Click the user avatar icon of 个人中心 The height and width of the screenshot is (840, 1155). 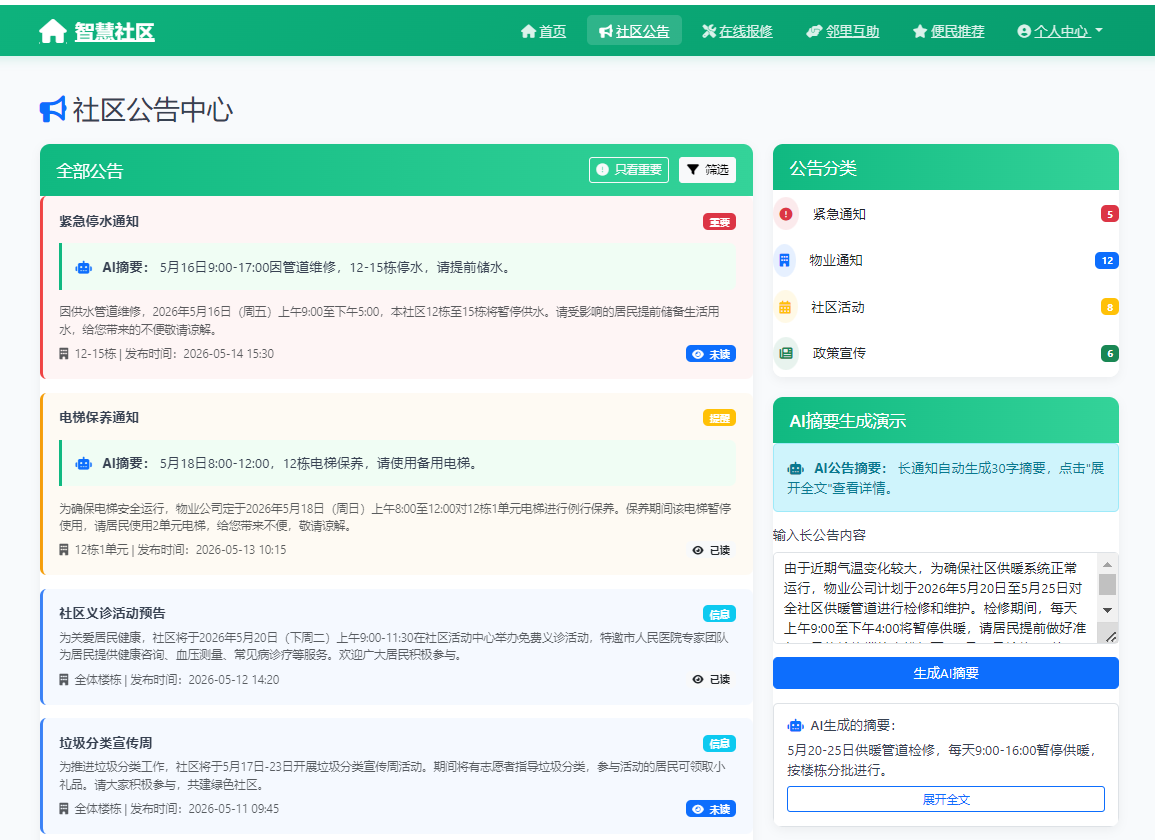coord(1024,31)
